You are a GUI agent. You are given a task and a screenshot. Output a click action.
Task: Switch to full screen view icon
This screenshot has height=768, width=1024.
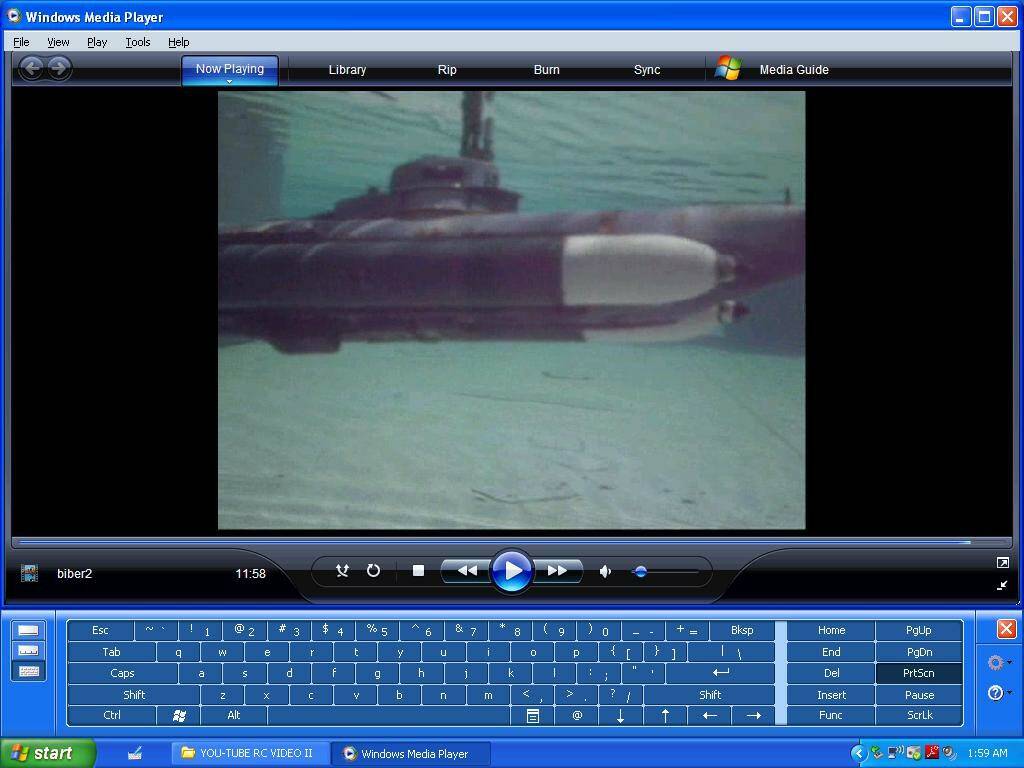(1002, 562)
